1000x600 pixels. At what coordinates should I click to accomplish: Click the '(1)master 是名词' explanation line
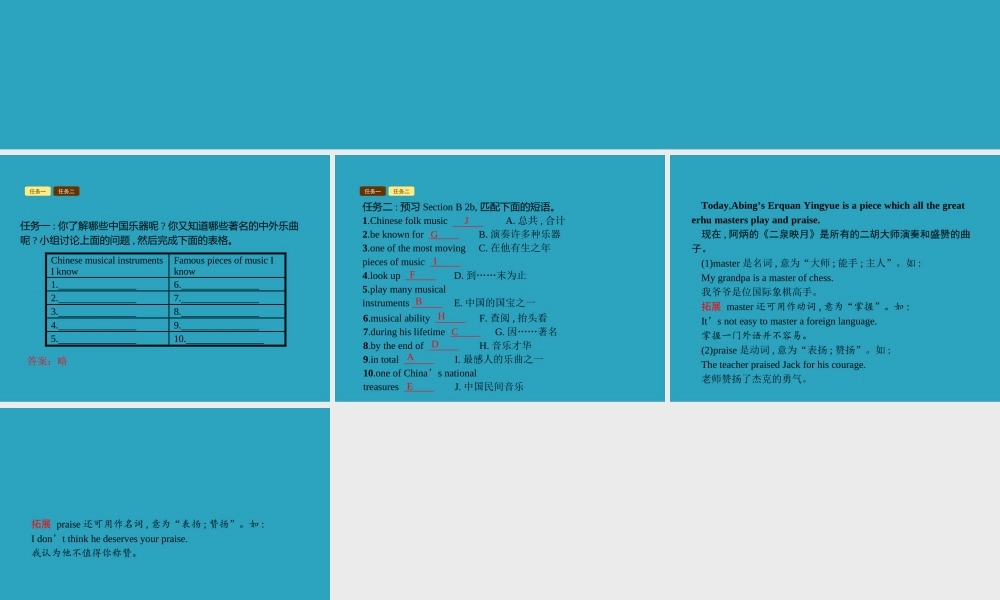tap(811, 263)
